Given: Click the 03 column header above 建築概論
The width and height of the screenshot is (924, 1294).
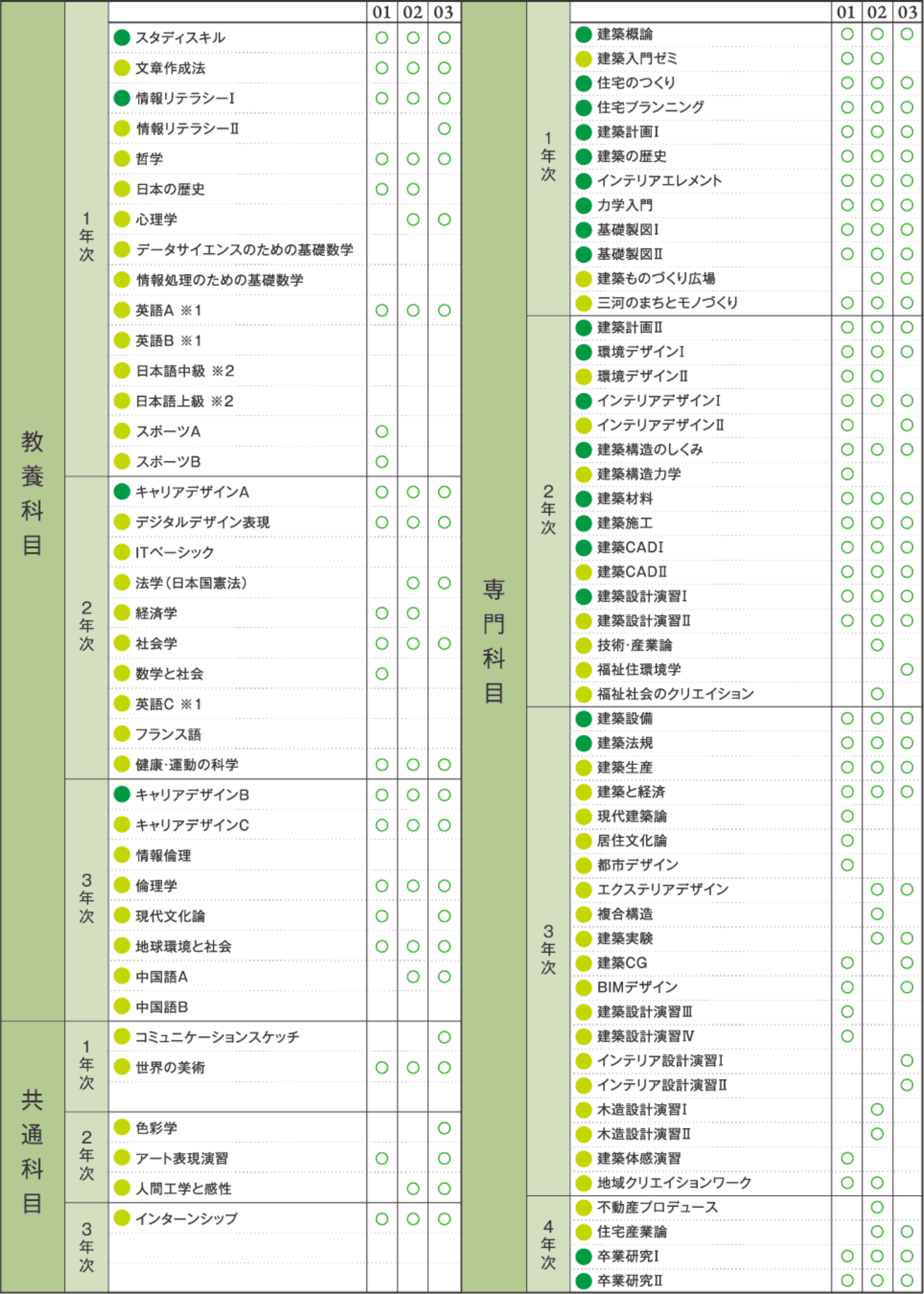Looking at the screenshot, I should click(x=907, y=12).
